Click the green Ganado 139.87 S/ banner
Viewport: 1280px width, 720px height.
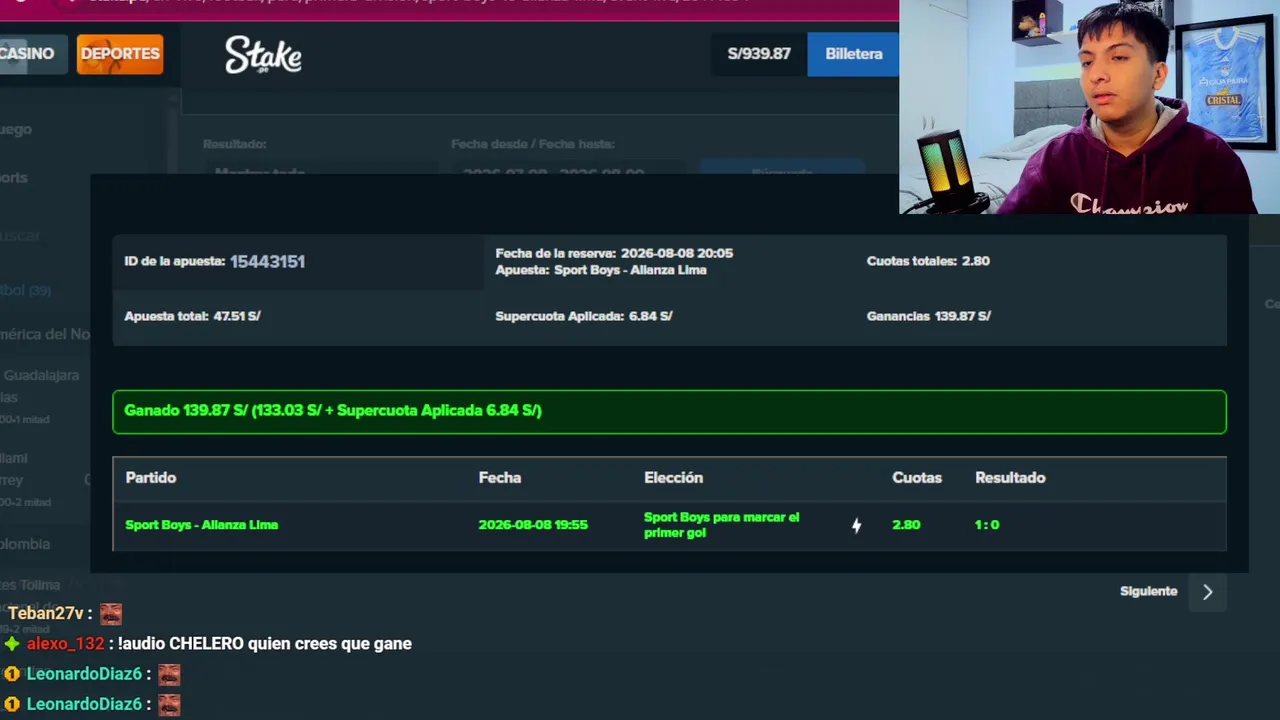tap(669, 412)
